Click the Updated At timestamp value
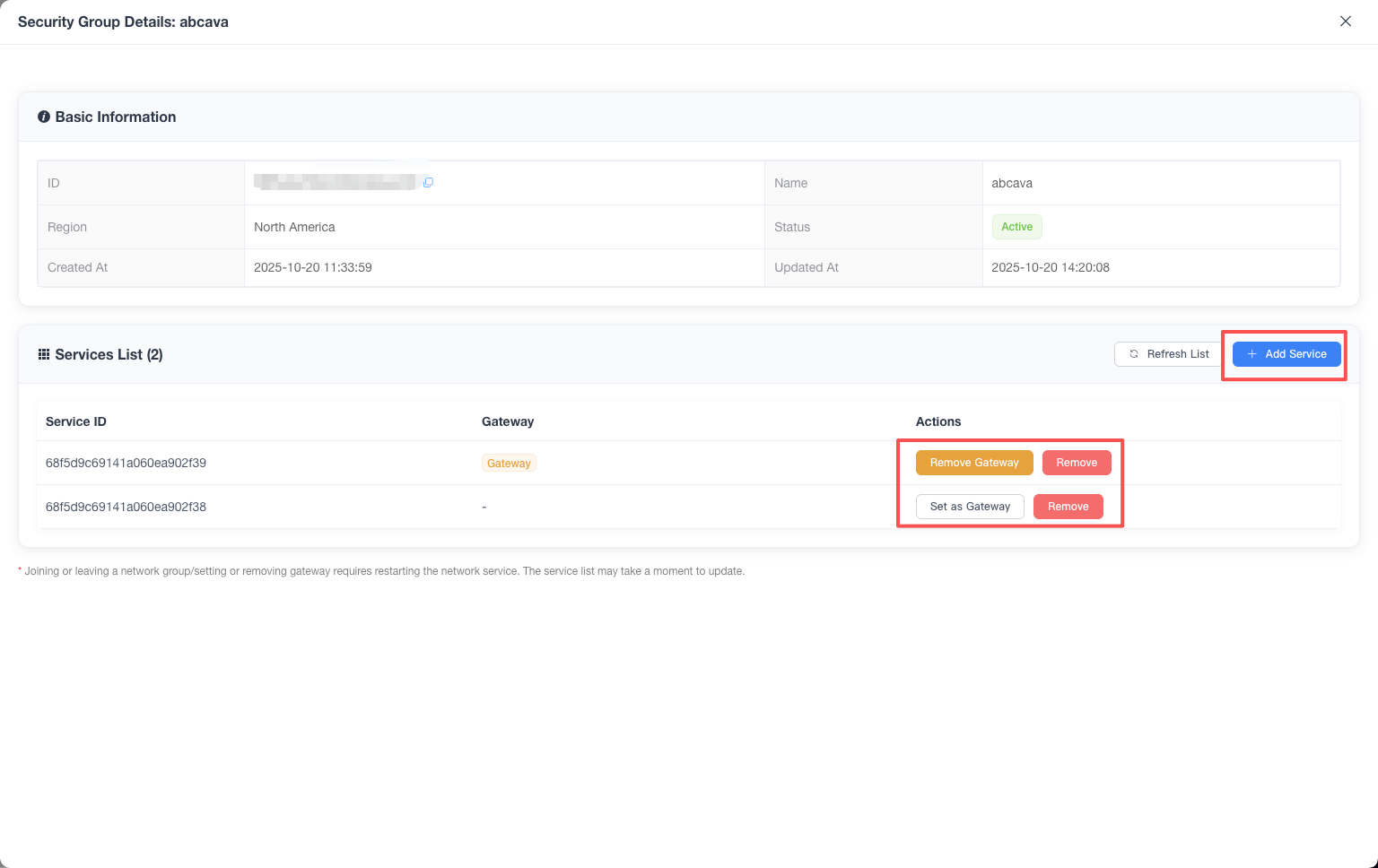 tap(1051, 267)
